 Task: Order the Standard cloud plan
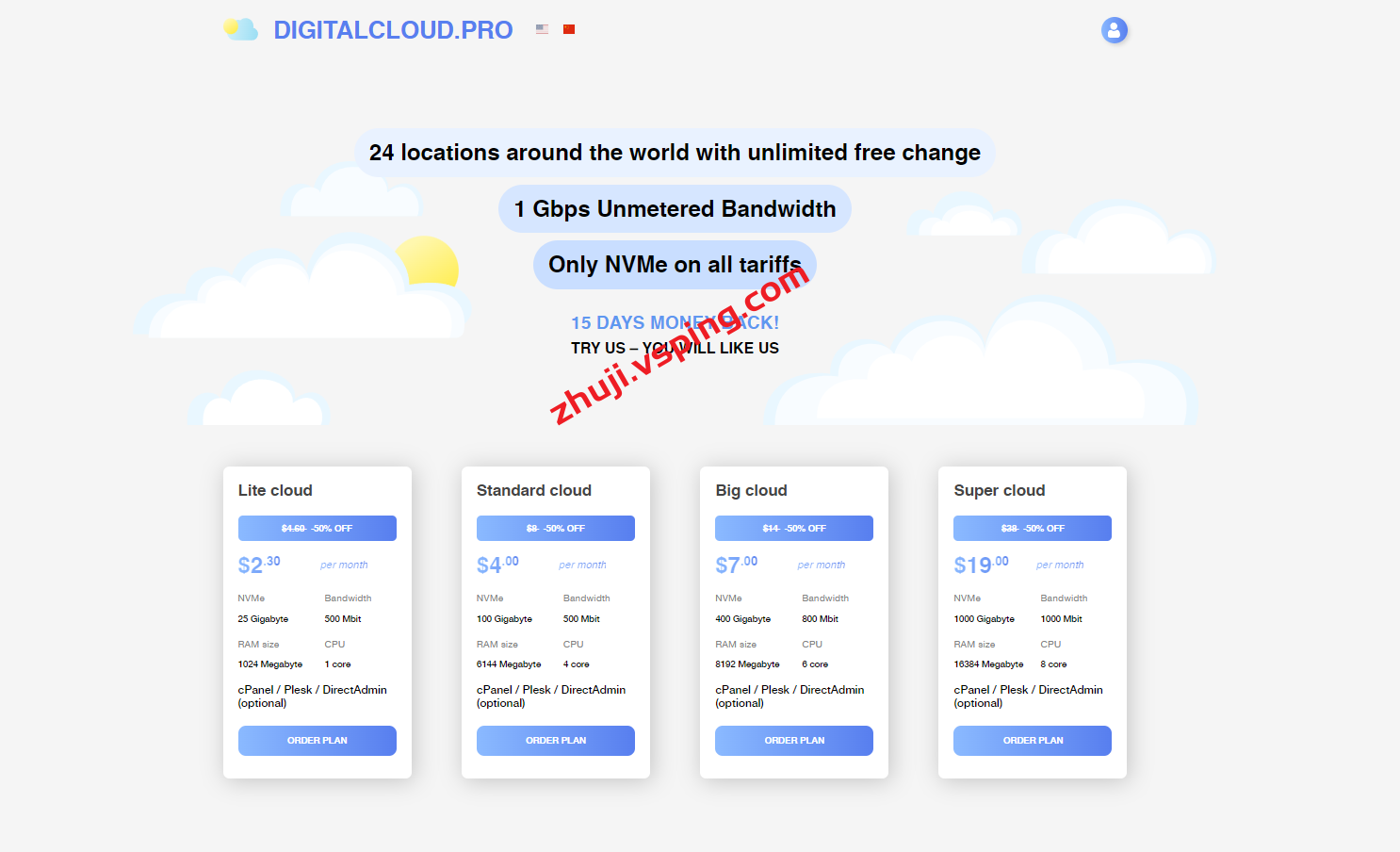(555, 741)
